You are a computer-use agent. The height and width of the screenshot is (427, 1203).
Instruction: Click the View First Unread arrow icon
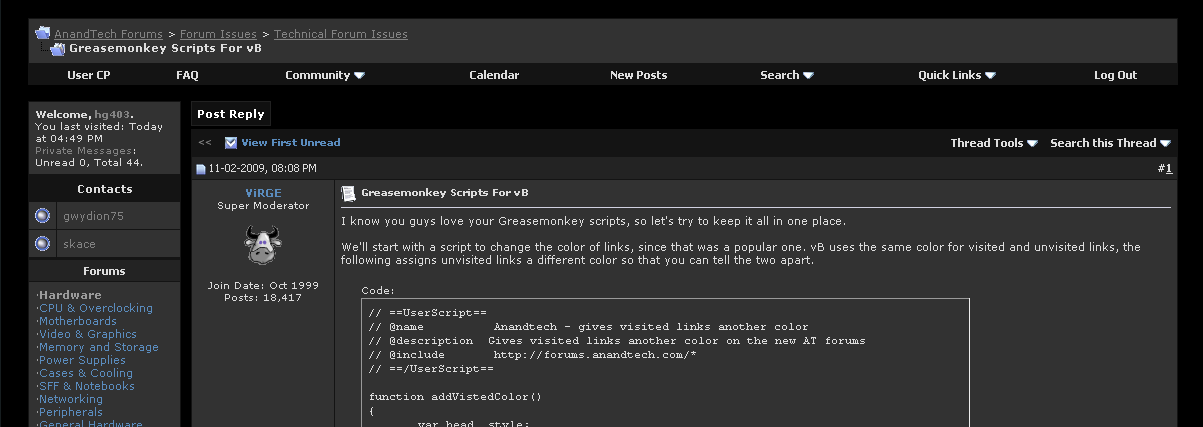click(x=231, y=143)
